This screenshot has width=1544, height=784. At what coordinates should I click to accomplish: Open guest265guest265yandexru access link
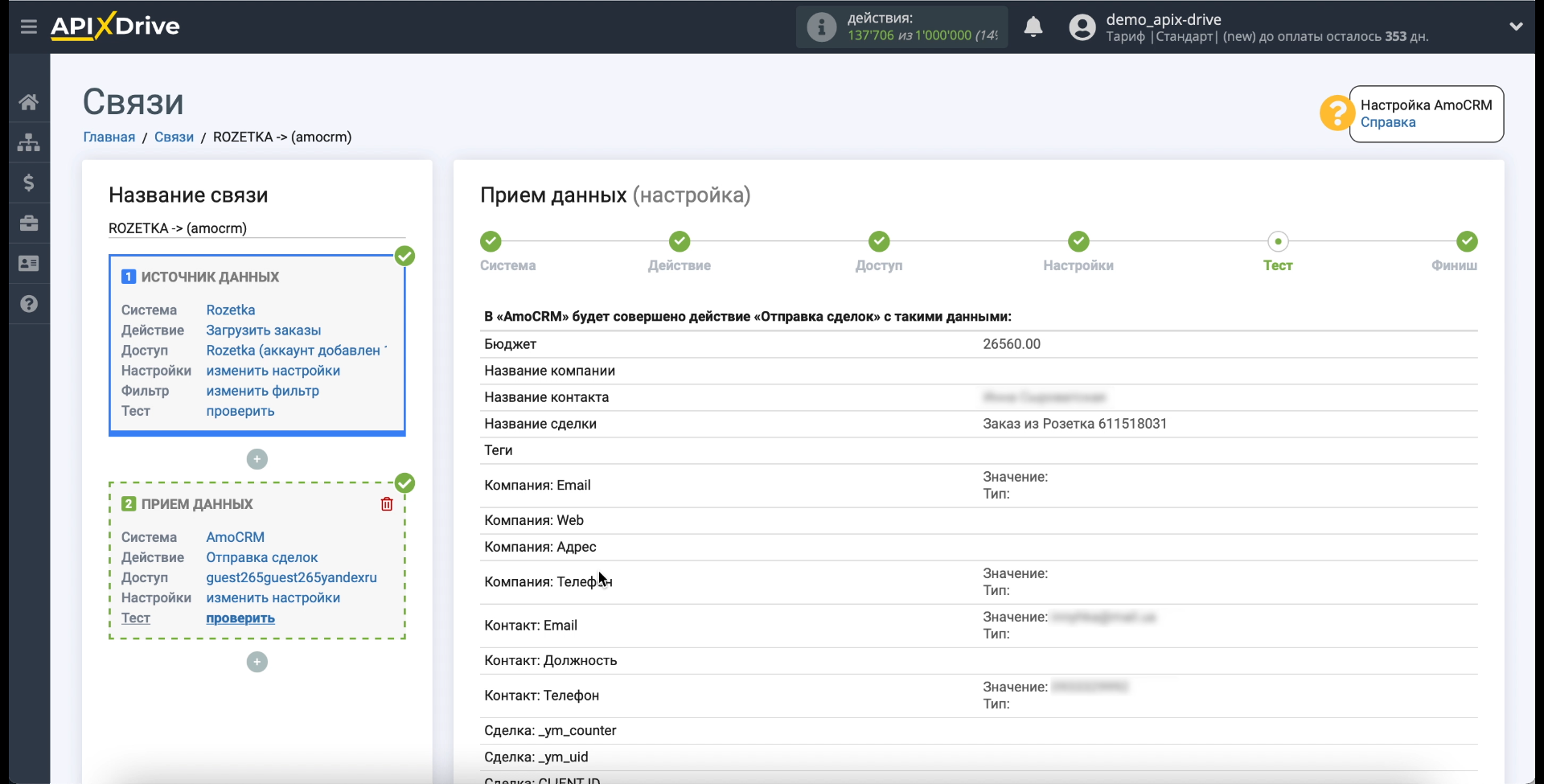(292, 577)
